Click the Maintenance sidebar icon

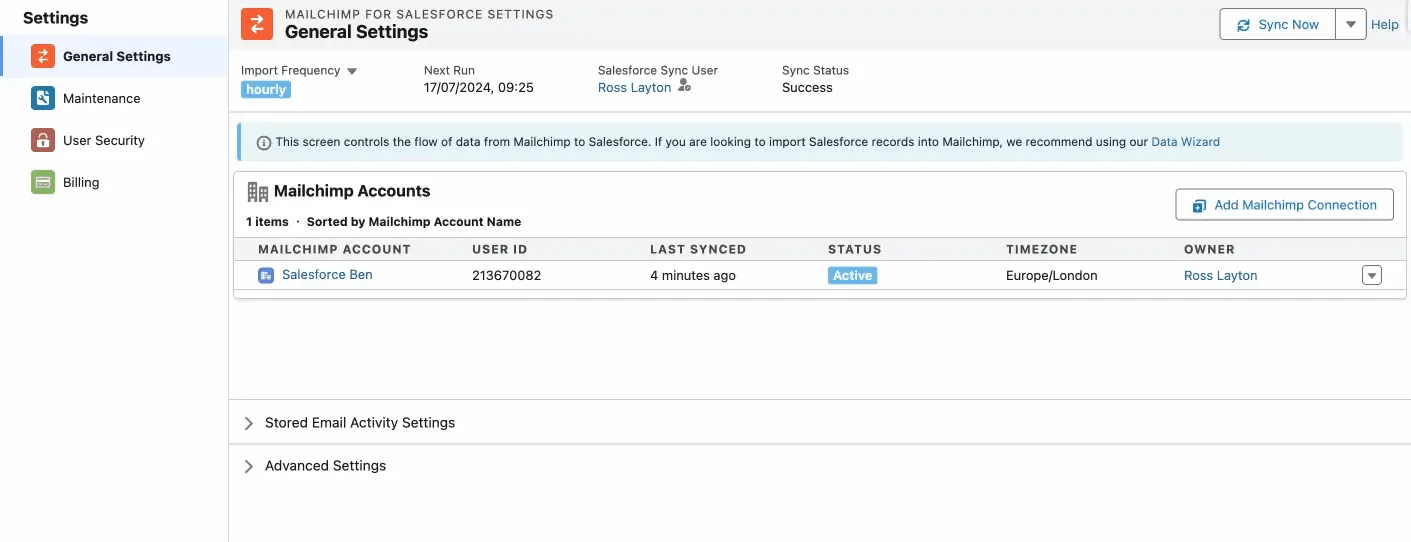click(42, 98)
